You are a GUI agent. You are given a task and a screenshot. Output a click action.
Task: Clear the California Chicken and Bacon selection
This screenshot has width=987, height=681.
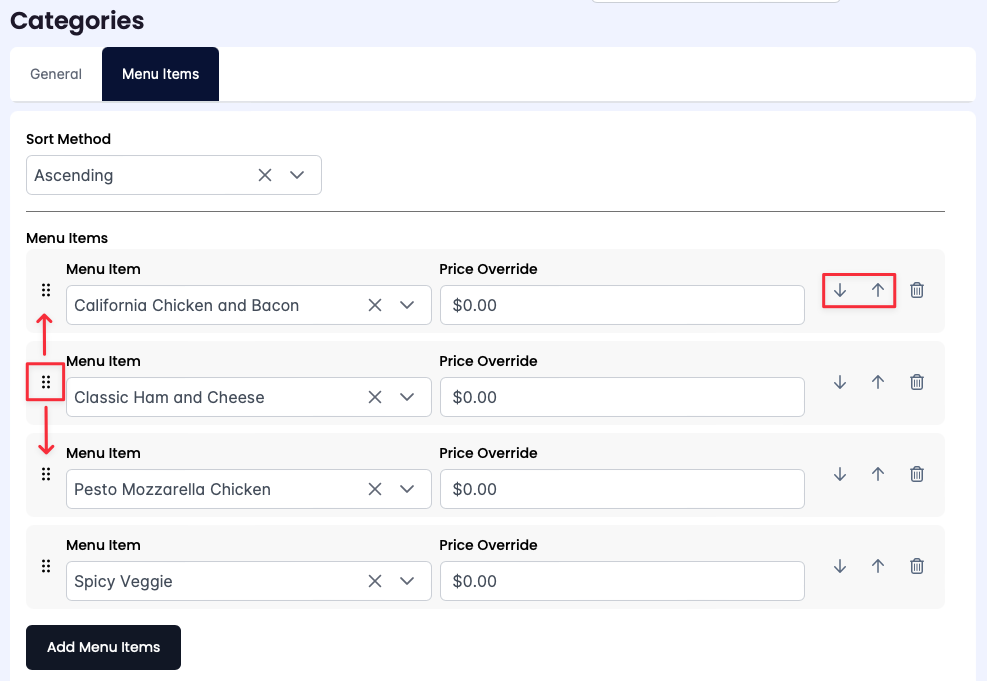(x=374, y=305)
